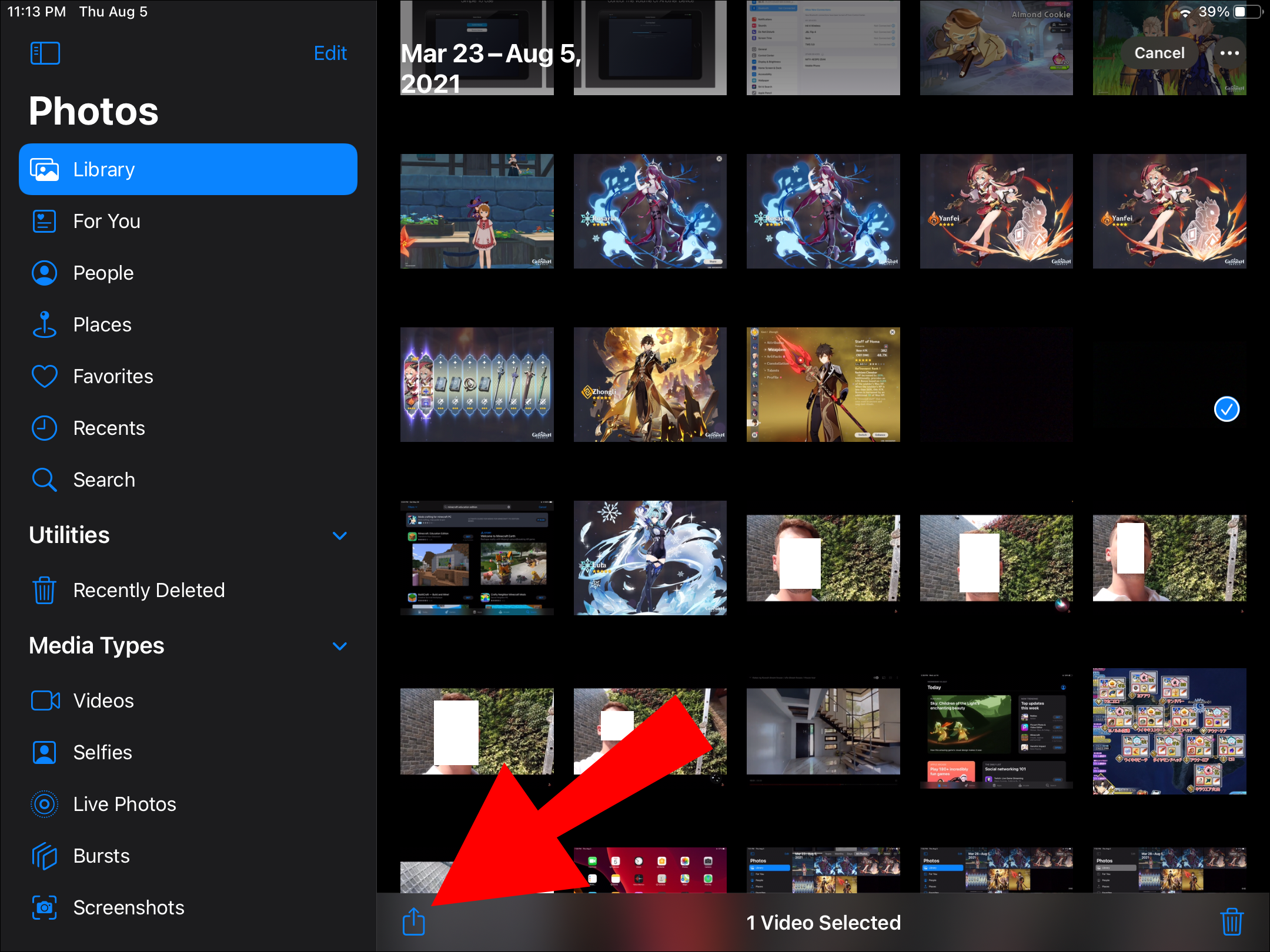Toggle the sidebar with the panel icon
The image size is (1270, 952).
tap(45, 53)
